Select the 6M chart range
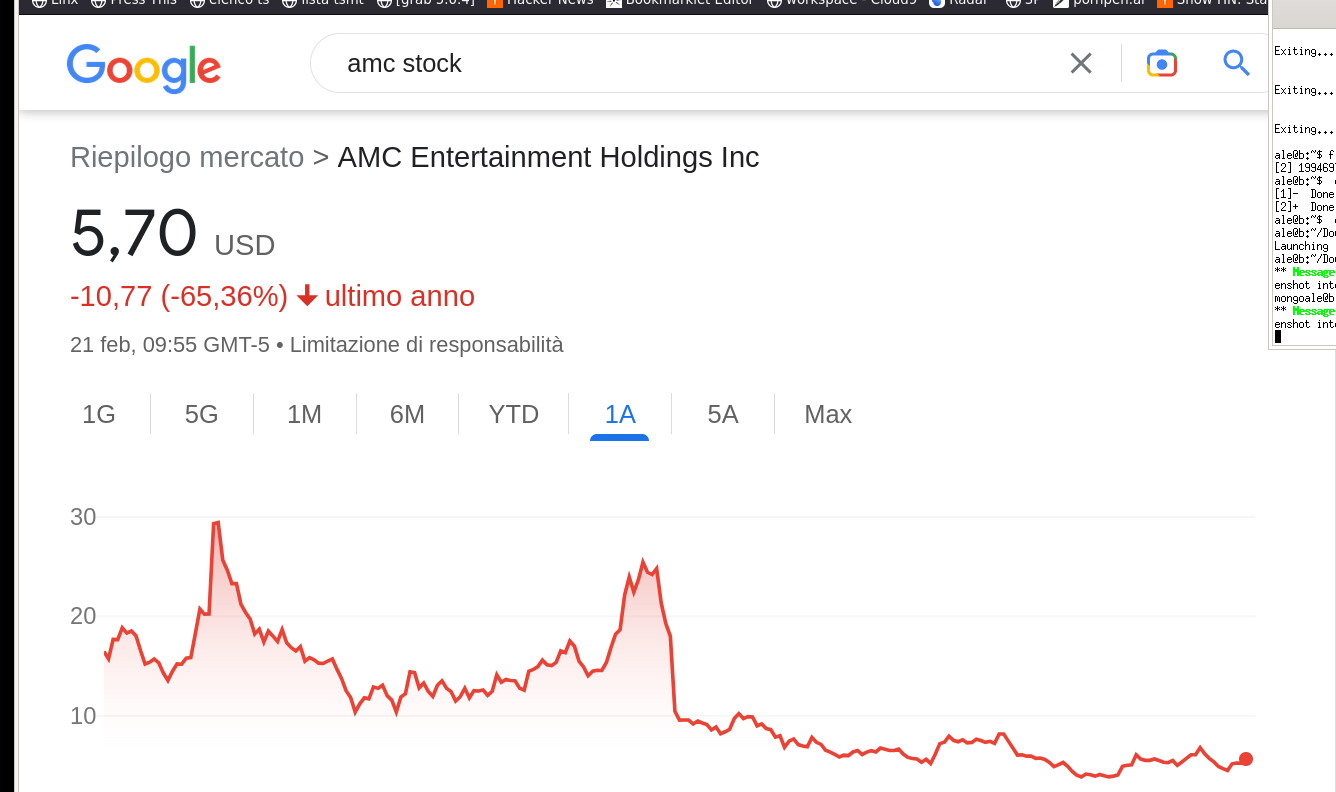Image resolution: width=1336 pixels, height=792 pixels. click(x=407, y=414)
